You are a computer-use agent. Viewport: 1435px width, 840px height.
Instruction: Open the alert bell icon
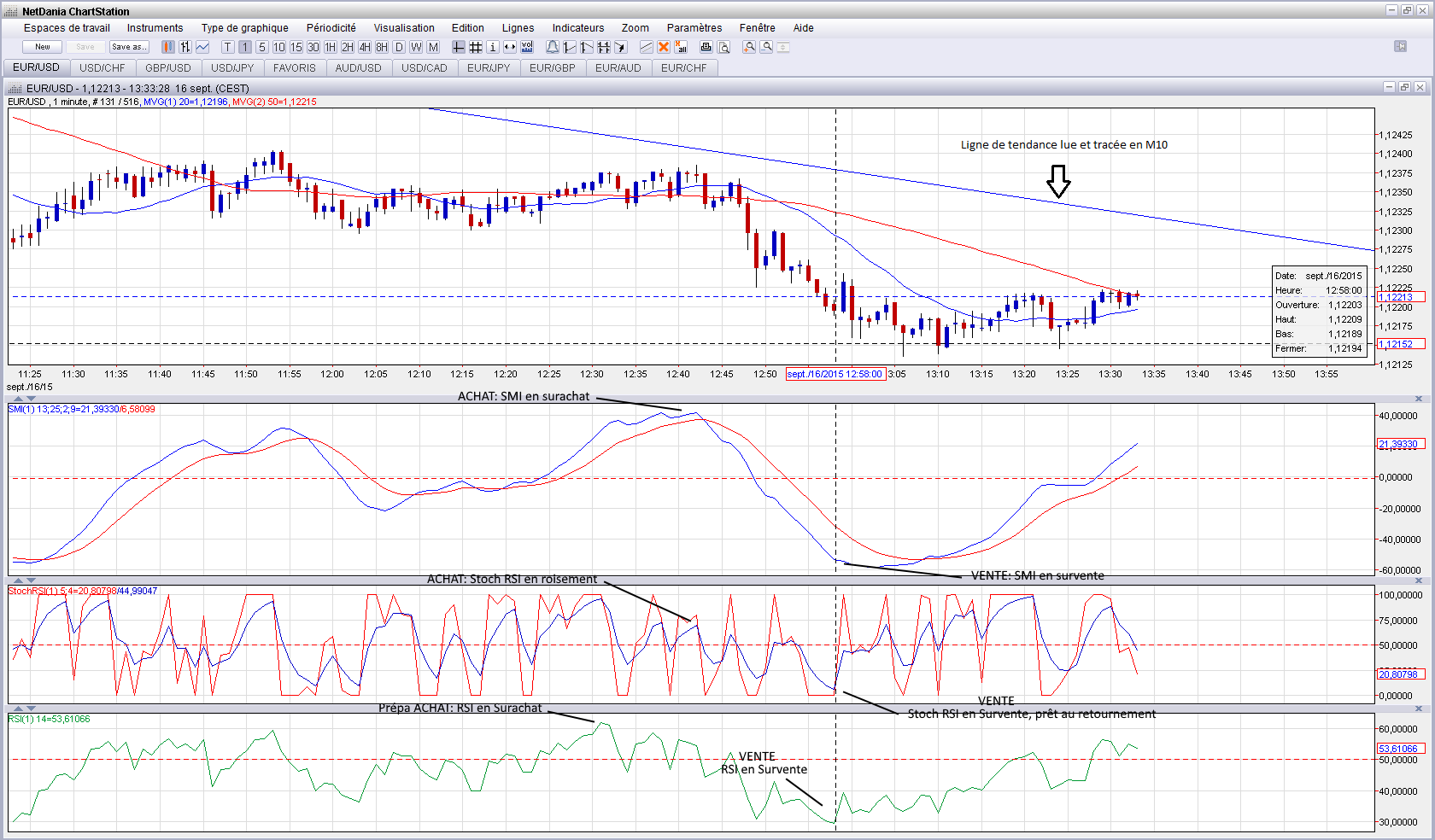[x=553, y=47]
